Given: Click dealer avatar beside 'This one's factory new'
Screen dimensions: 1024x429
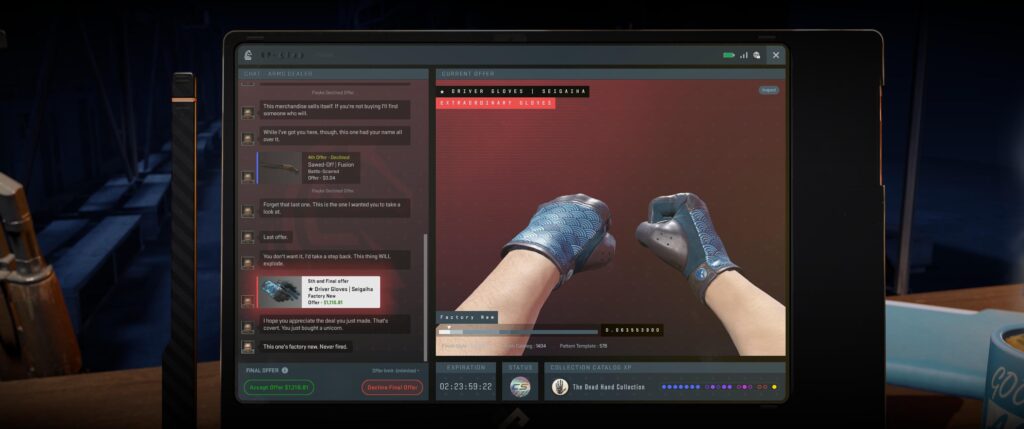Looking at the screenshot, I should coord(248,347).
